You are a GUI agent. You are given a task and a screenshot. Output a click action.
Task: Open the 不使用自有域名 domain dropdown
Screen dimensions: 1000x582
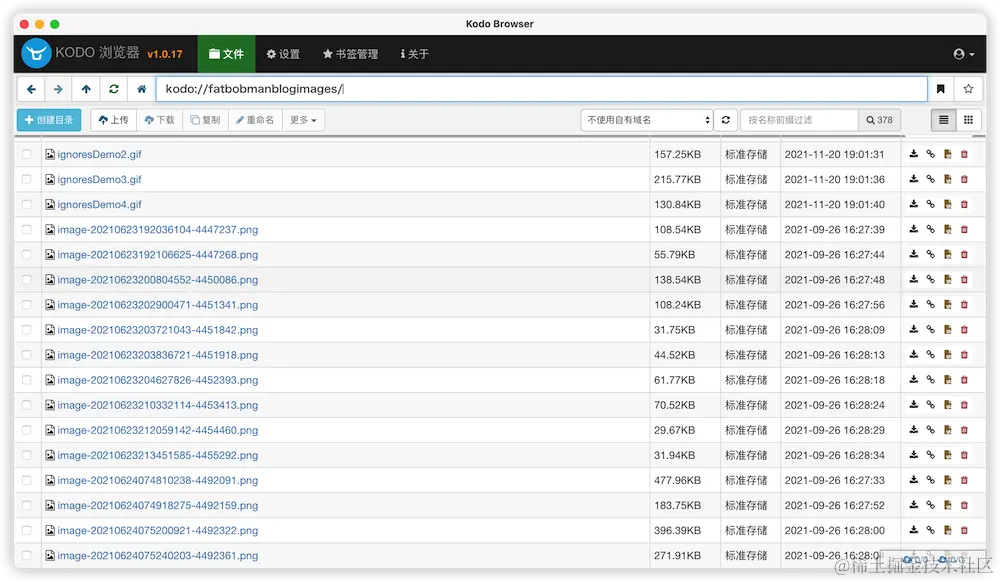click(647, 120)
